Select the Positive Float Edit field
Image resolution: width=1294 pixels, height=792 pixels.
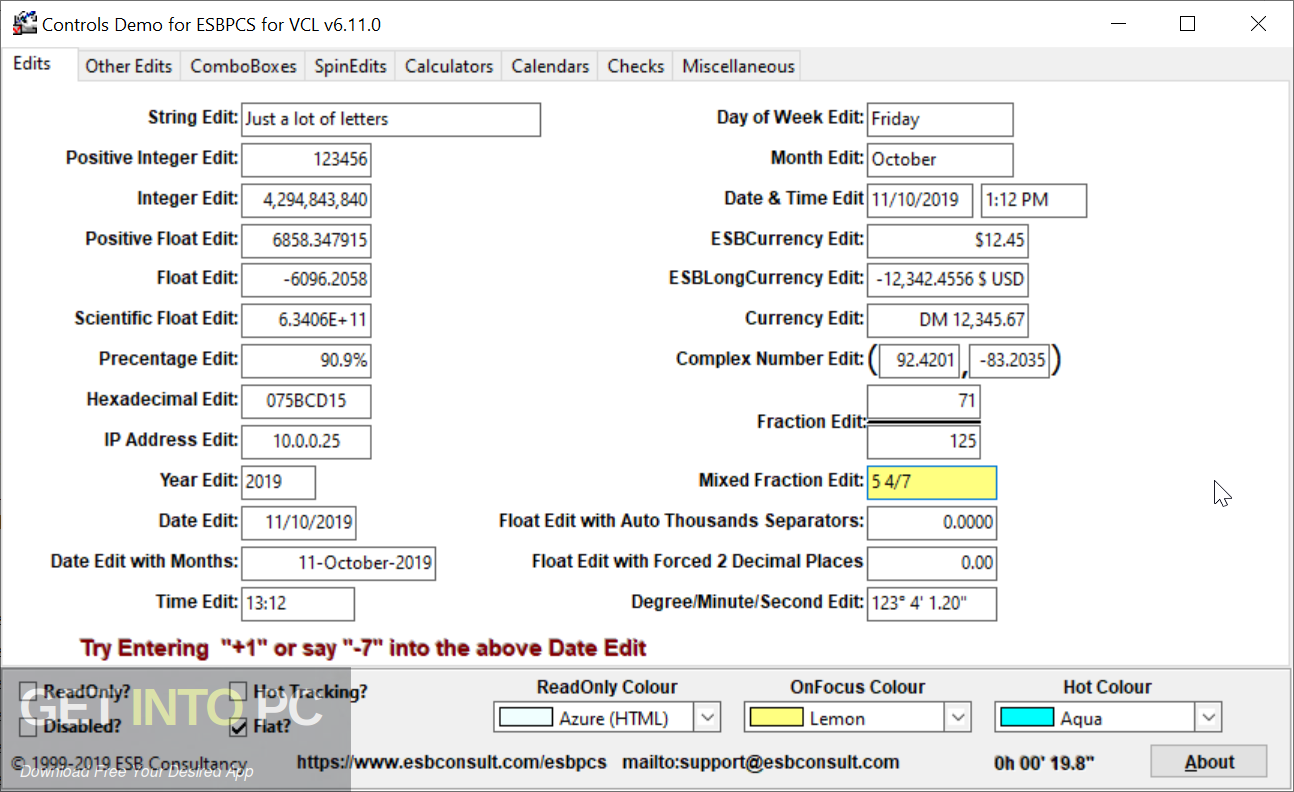[306, 240]
